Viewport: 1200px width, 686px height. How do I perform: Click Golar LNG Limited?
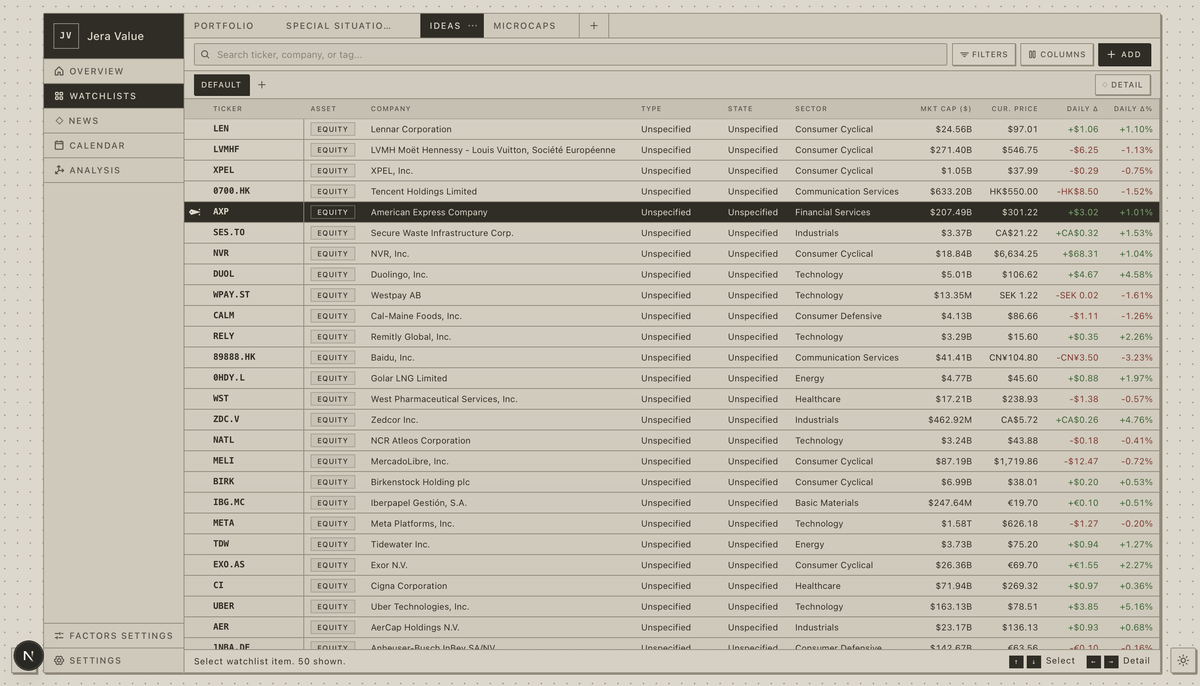point(409,378)
